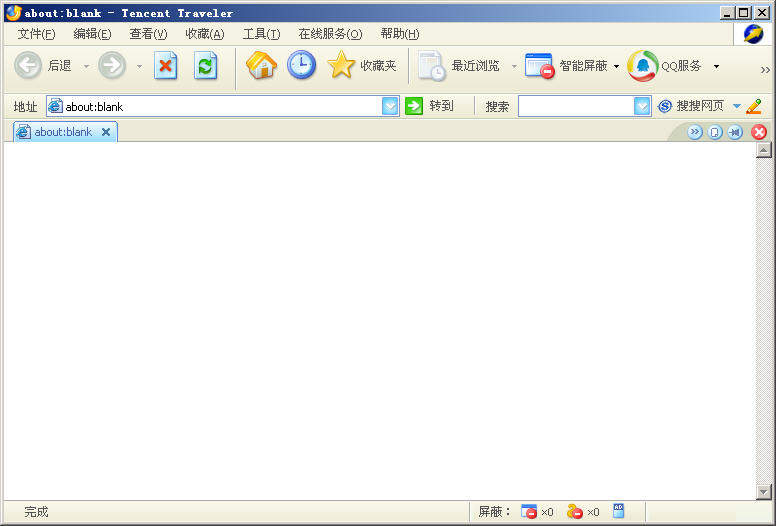
Task: Click the Forward arrow button
Action: [112, 65]
